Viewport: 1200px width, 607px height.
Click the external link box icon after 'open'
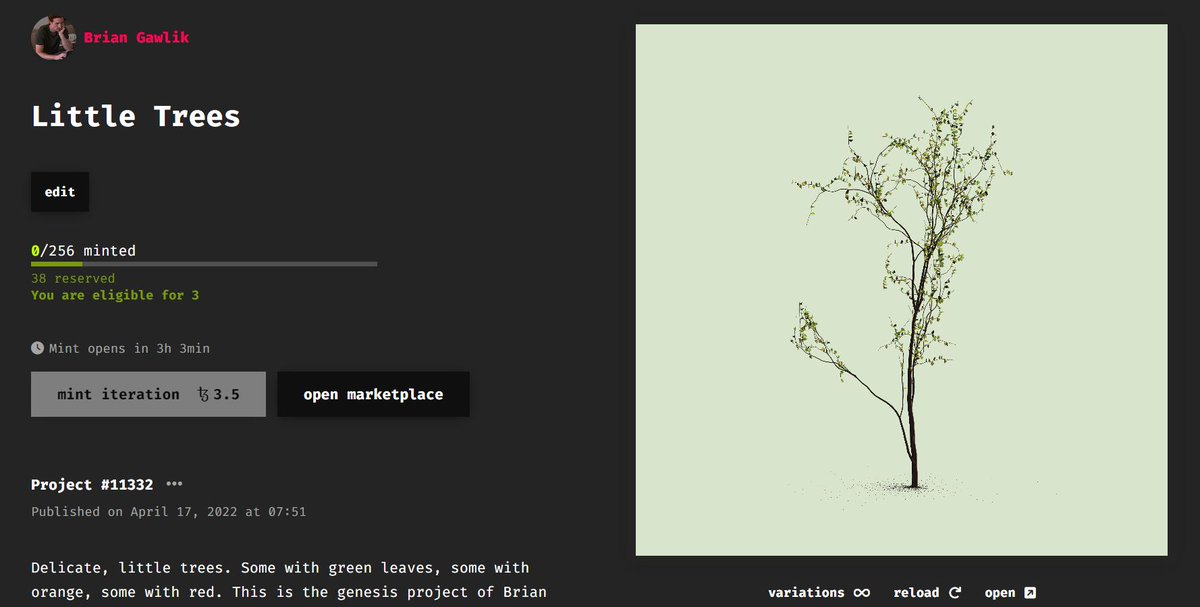[x=1030, y=591]
